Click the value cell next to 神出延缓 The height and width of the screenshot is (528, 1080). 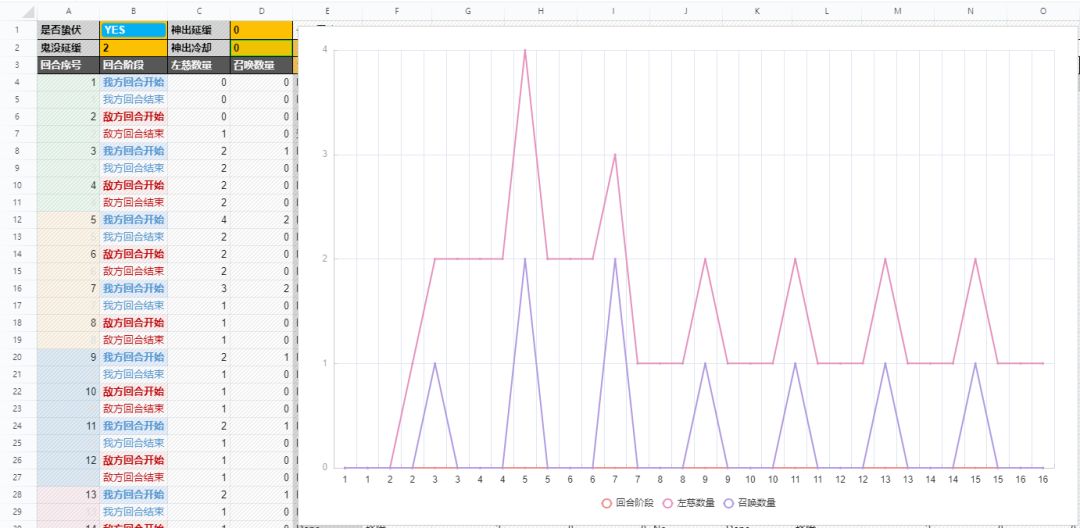(261, 30)
